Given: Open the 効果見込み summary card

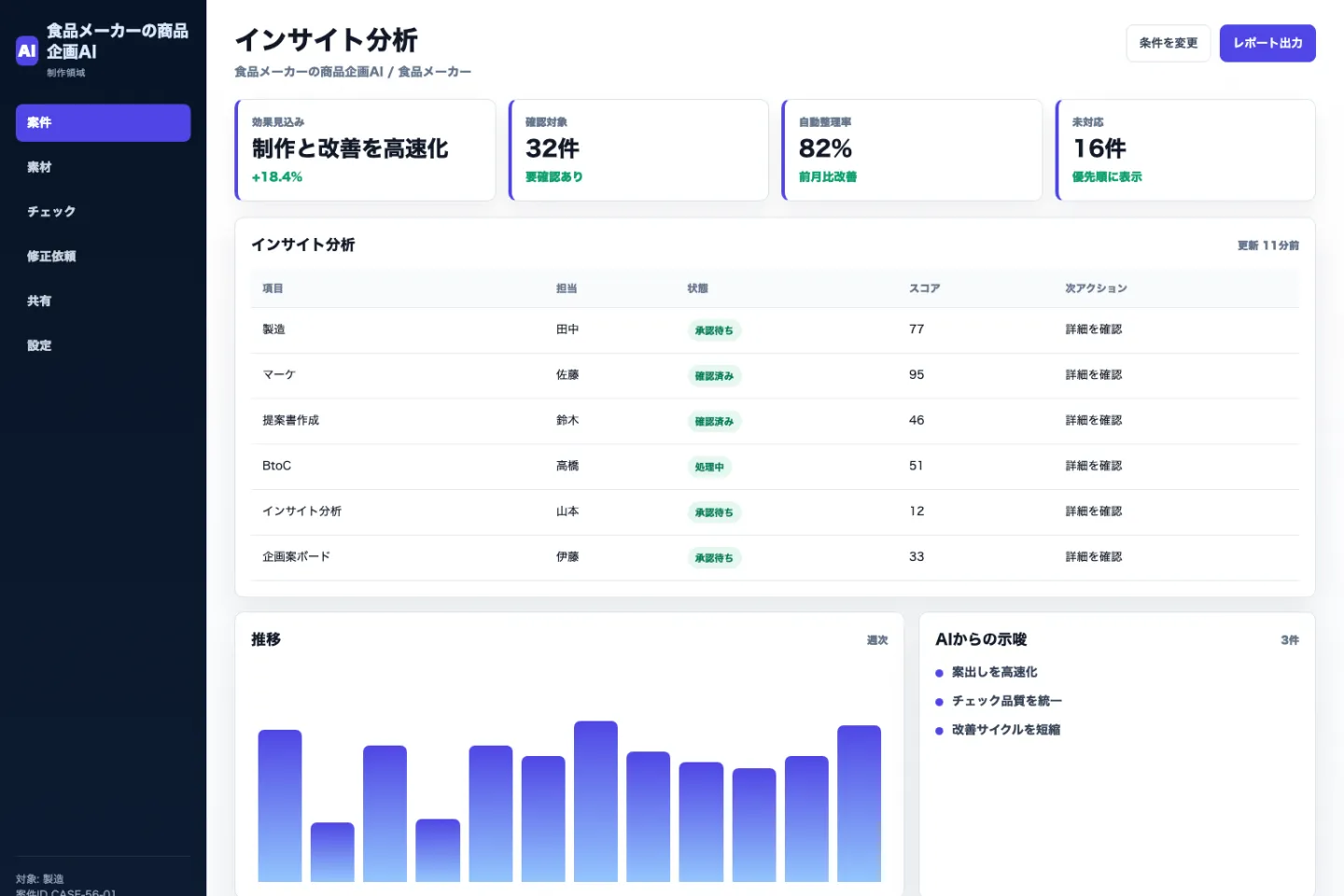Looking at the screenshot, I should pyautogui.click(x=365, y=150).
